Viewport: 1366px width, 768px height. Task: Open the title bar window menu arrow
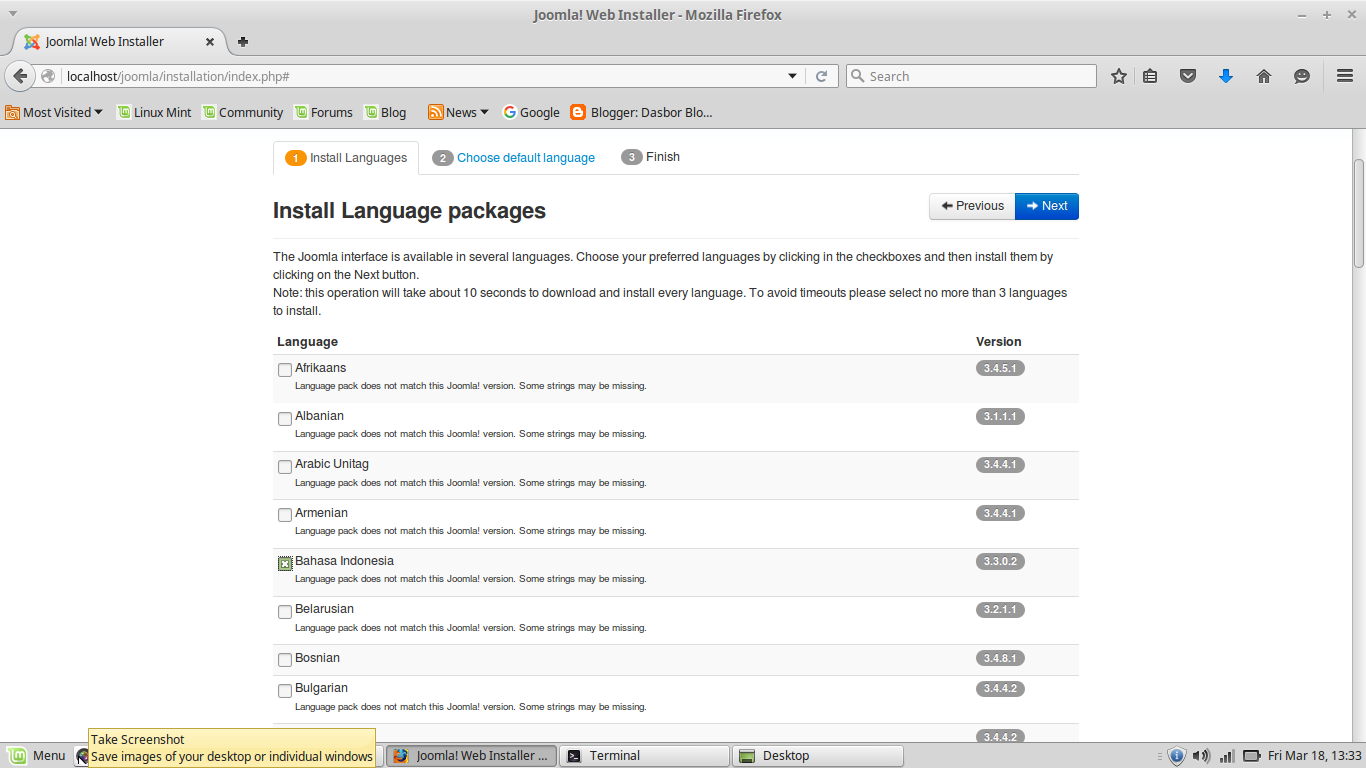pyautogui.click(x=12, y=14)
